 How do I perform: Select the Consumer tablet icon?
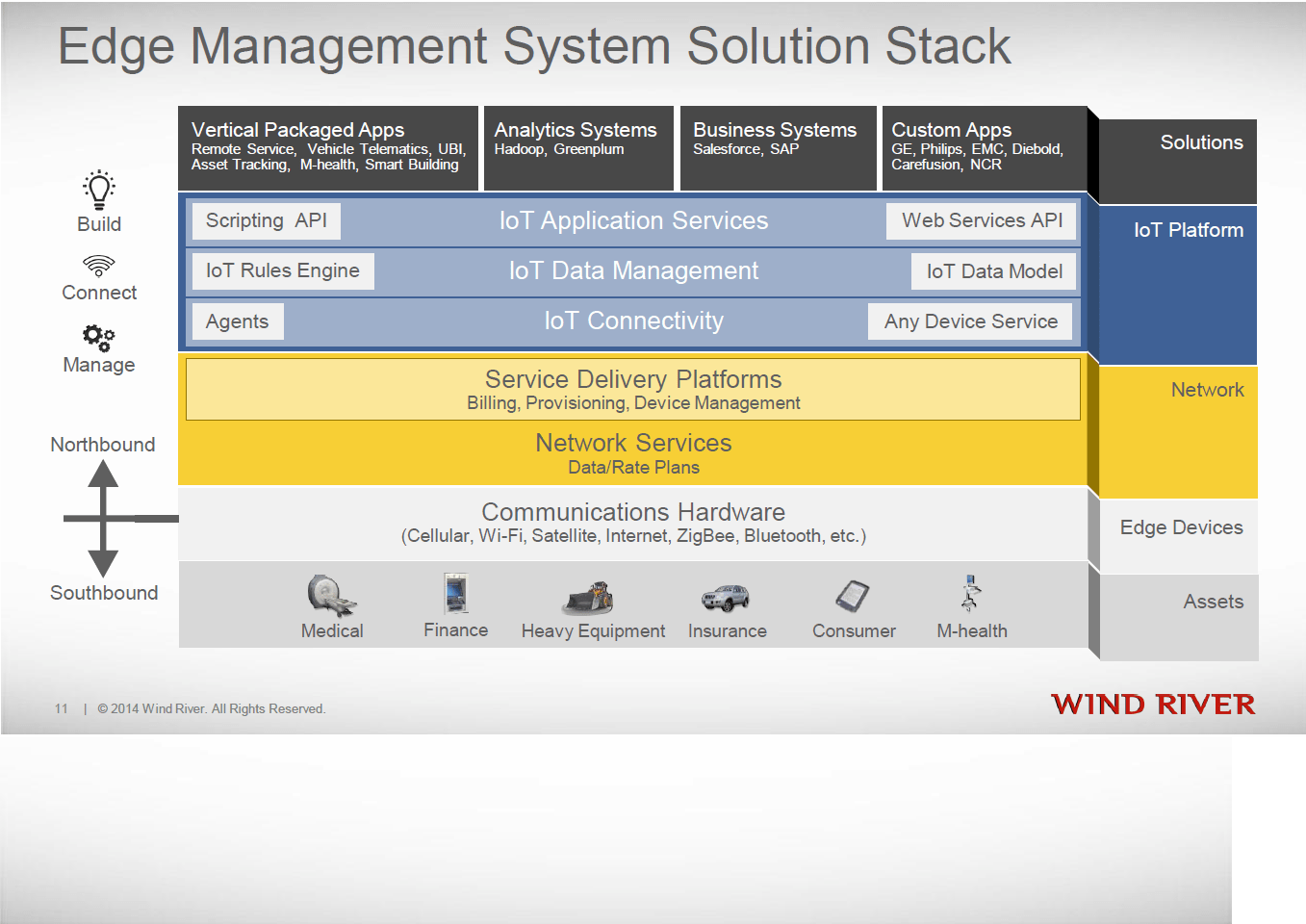pyautogui.click(x=853, y=597)
